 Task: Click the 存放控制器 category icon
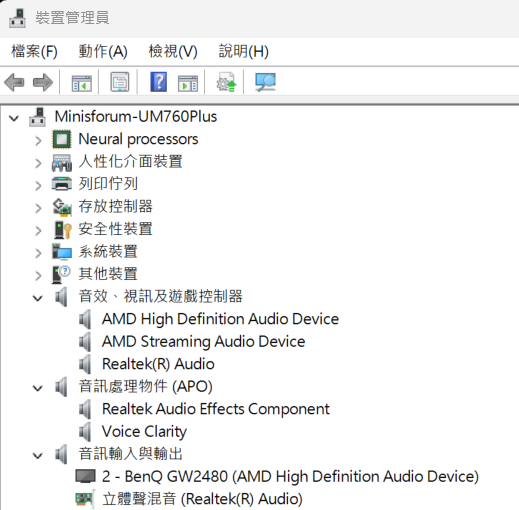click(62, 207)
